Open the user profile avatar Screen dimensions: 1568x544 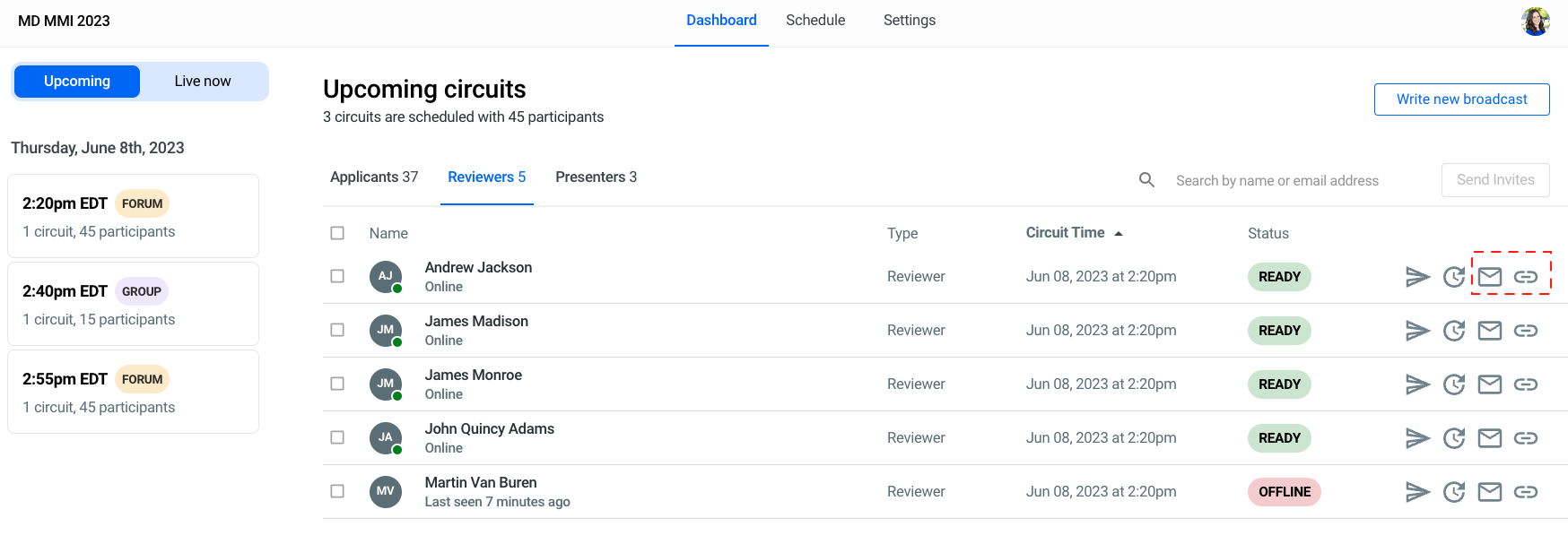(1535, 21)
